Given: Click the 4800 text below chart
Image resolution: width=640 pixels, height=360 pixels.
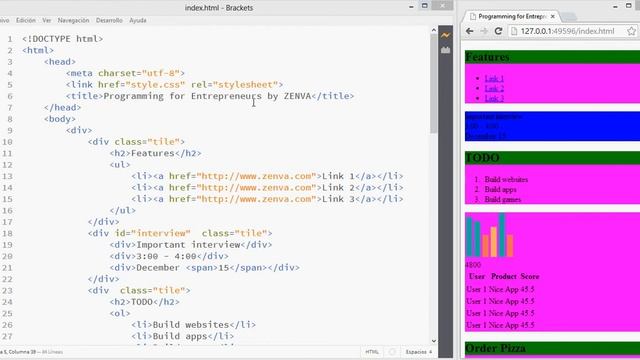Looking at the screenshot, I should [473, 265].
